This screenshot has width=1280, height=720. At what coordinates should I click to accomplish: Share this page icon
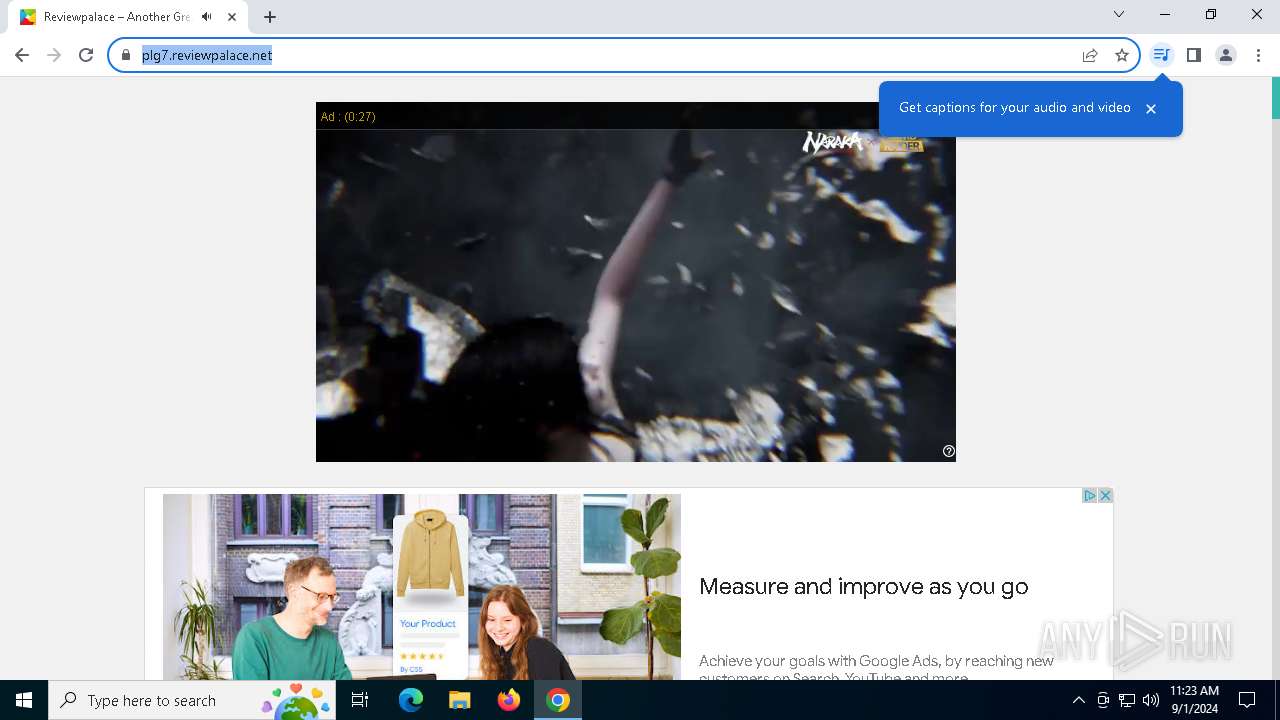[1090, 55]
